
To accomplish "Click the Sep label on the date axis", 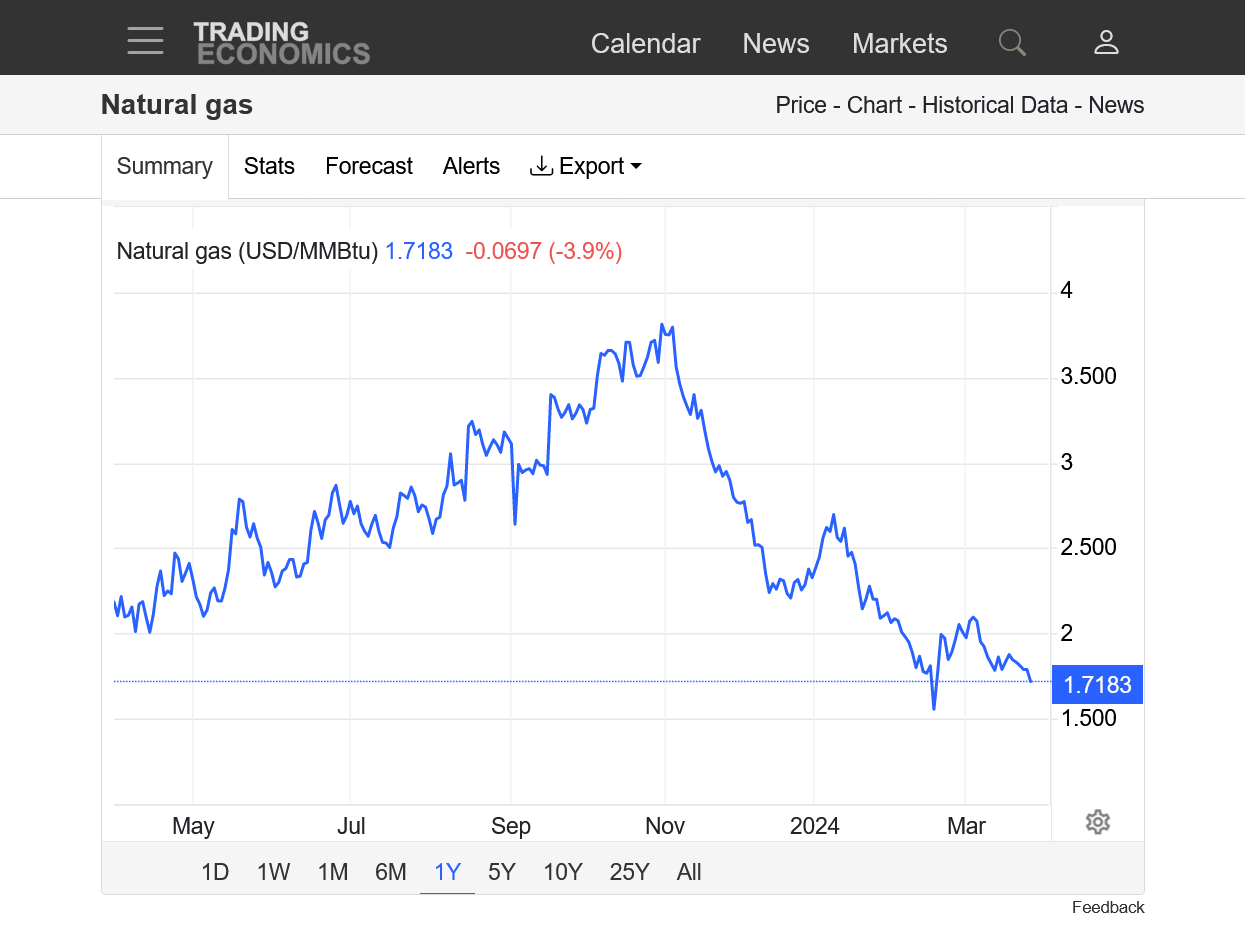I will pyautogui.click(x=511, y=826).
